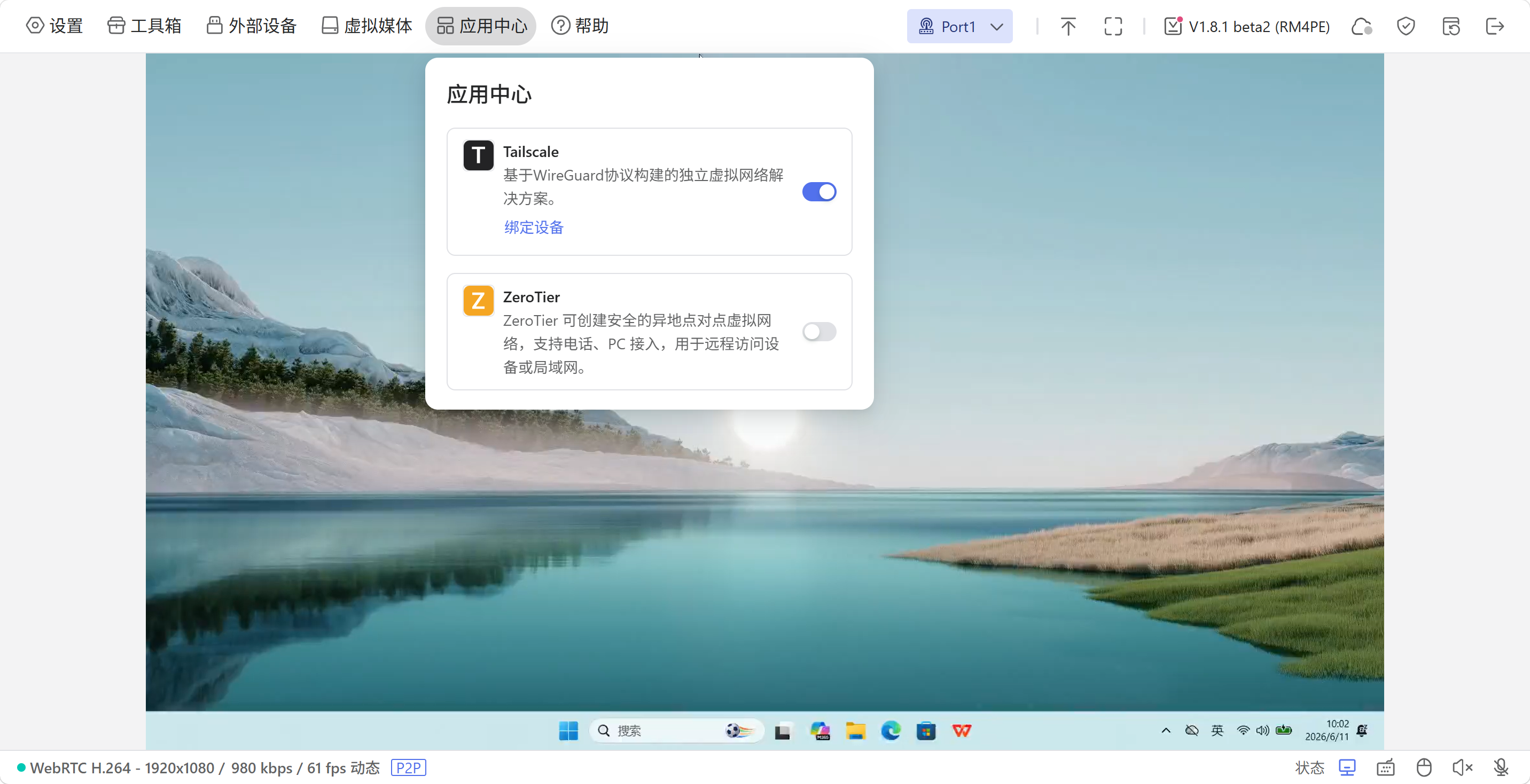Close the 应用中心 app center menu
Image resolution: width=1530 pixels, height=784 pixels.
pos(481,26)
